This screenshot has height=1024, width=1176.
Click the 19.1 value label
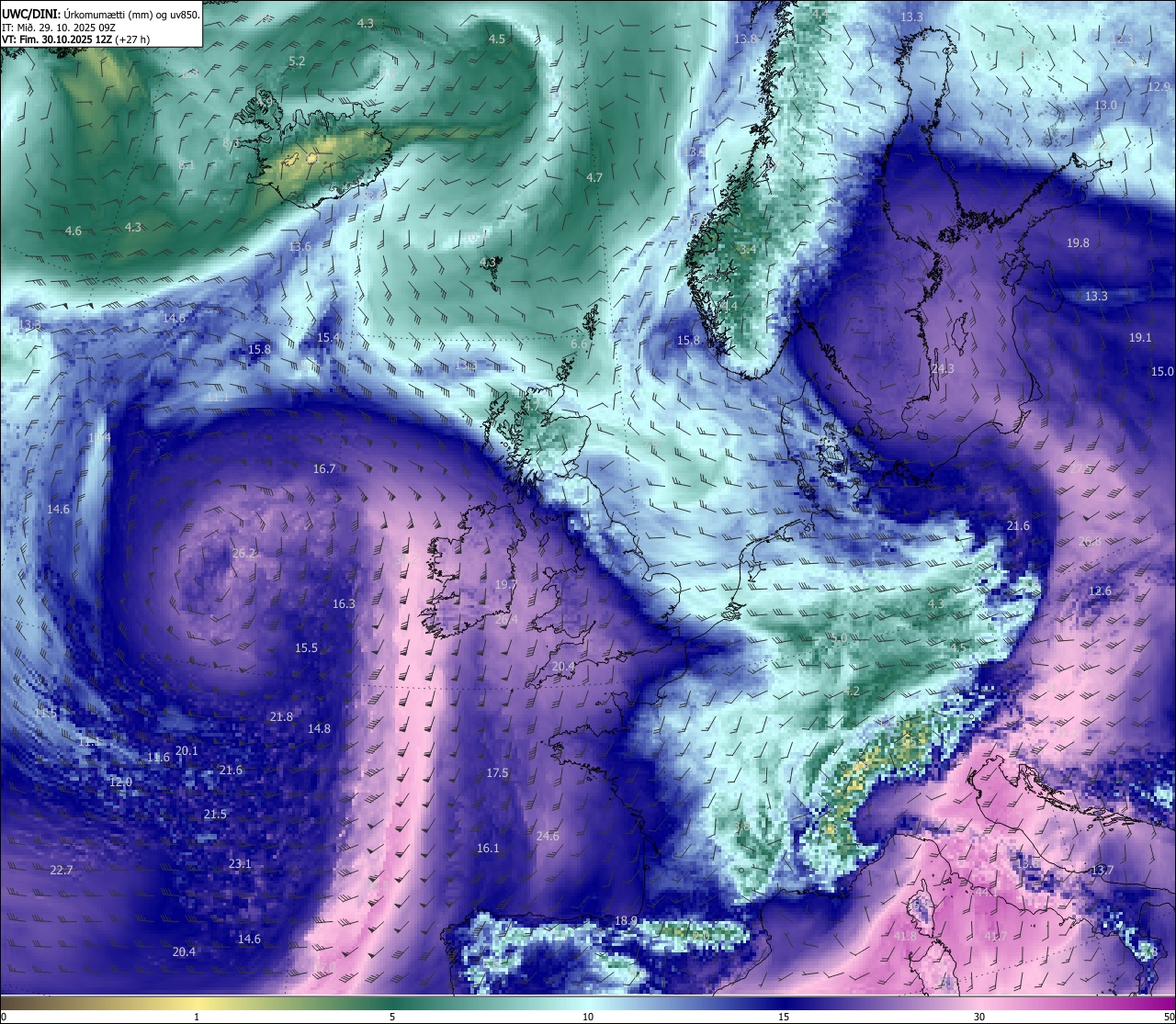point(1140,338)
